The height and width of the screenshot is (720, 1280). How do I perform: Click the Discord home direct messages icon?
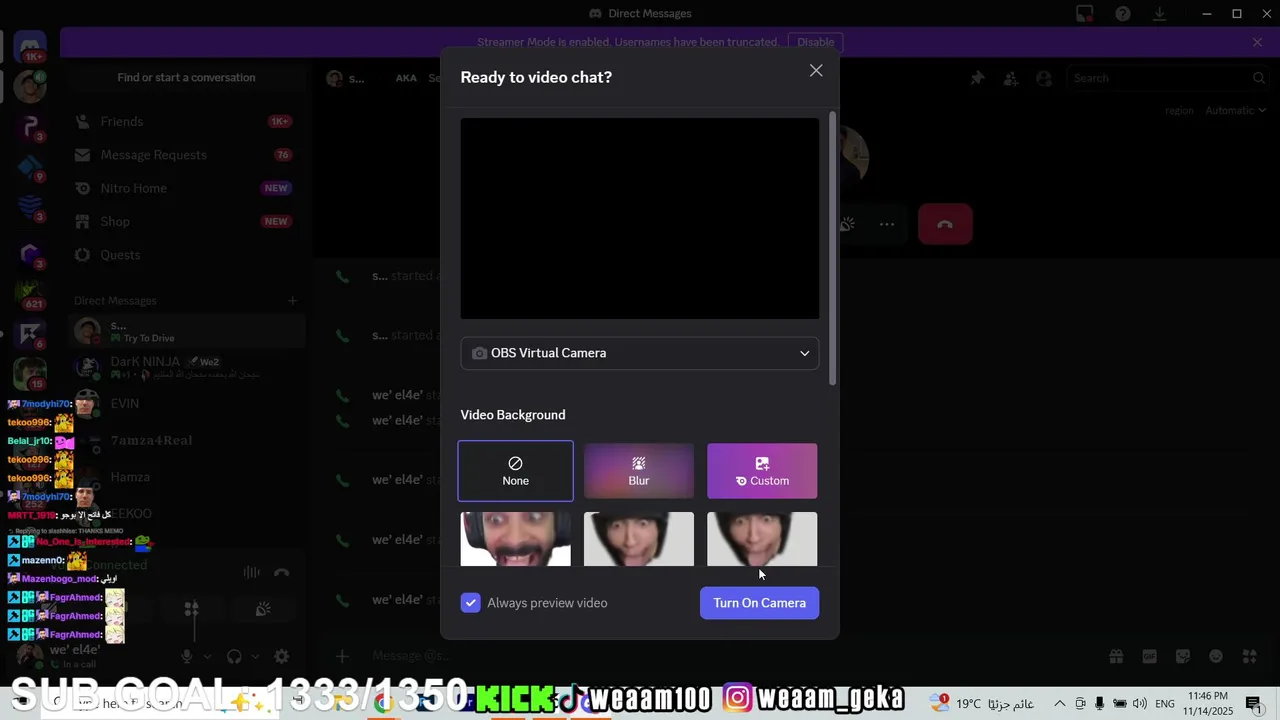(30, 45)
